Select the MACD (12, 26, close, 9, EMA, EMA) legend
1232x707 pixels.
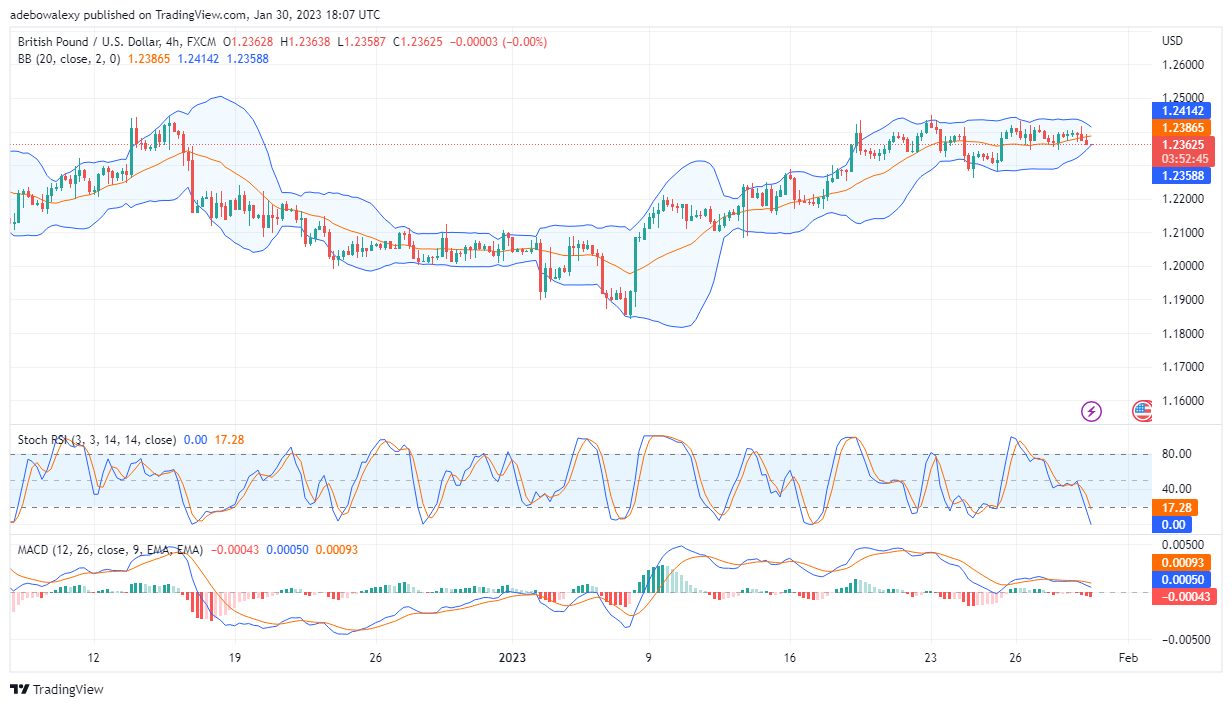coord(111,550)
